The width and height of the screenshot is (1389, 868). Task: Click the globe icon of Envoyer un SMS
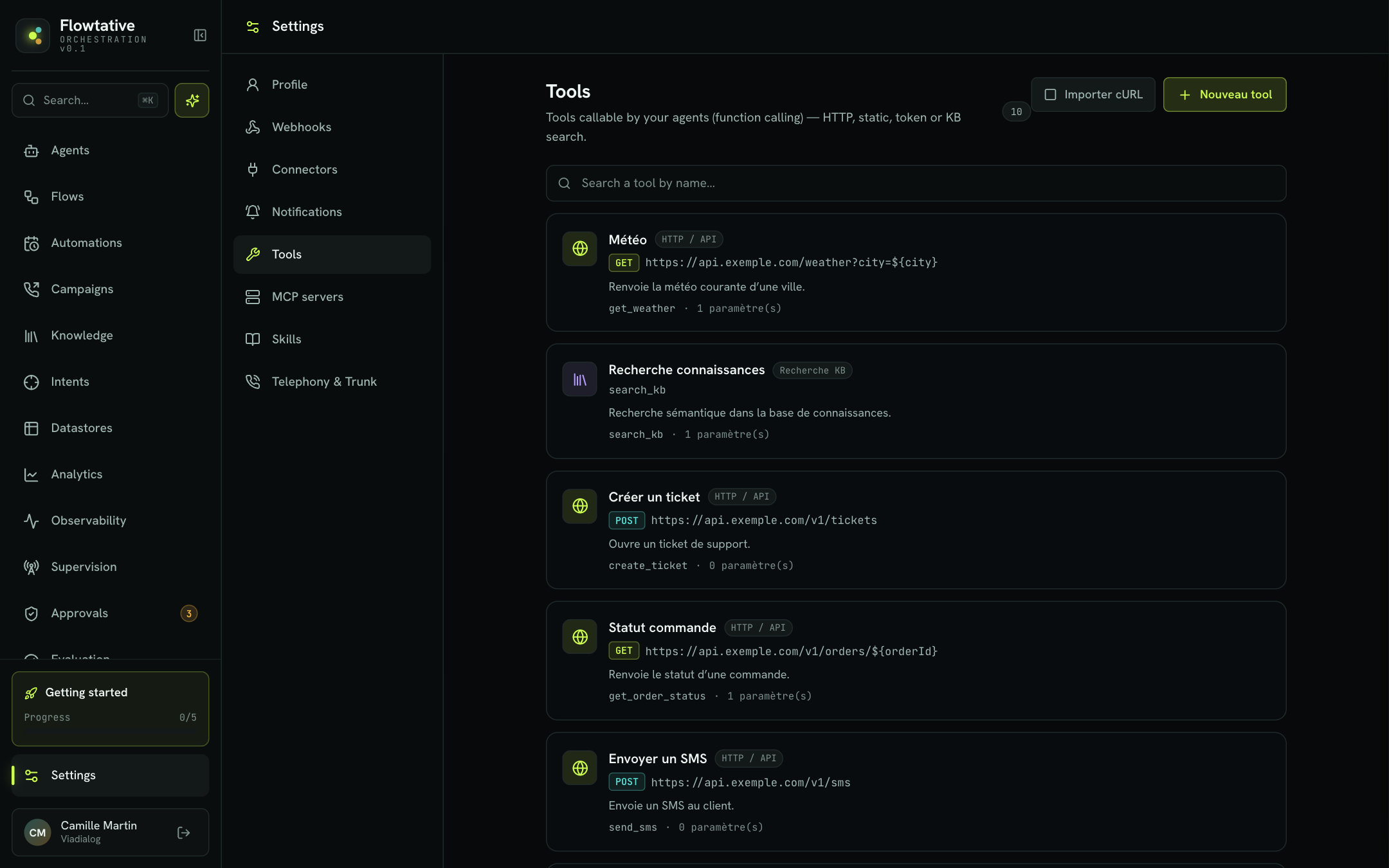[x=580, y=768]
